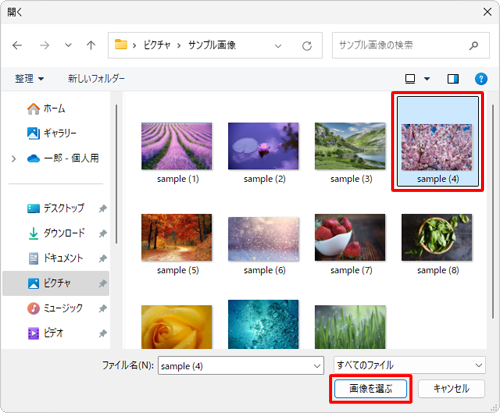Open the すべてのファイル file type dropdown
The height and width of the screenshot is (413, 500).
409,365
